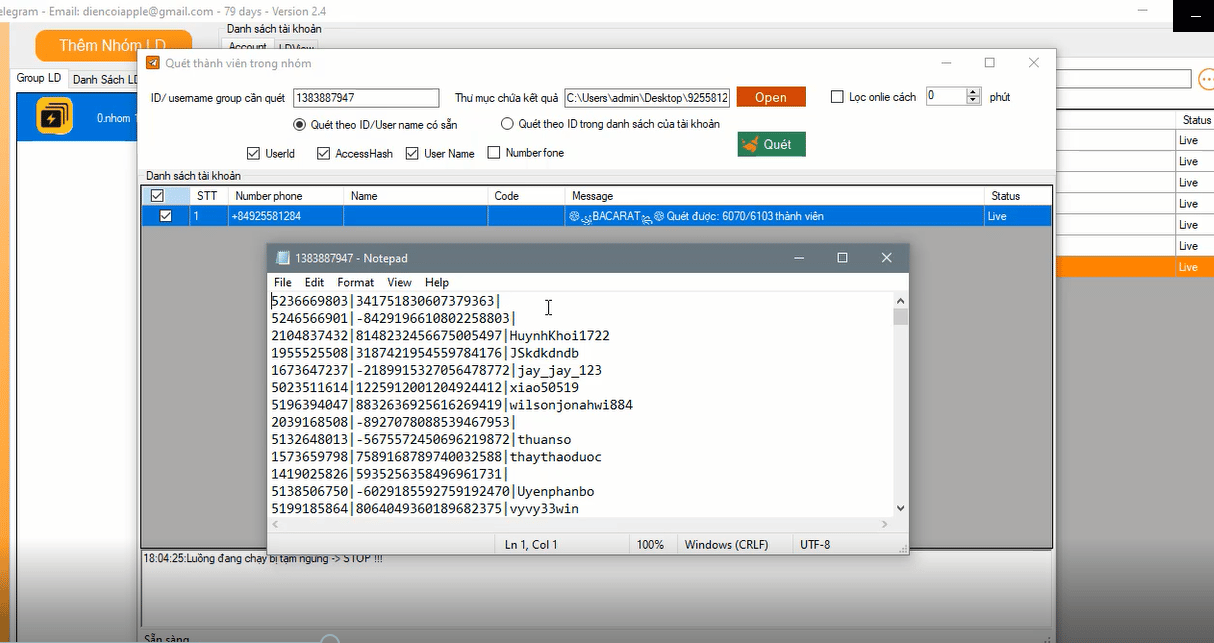The width and height of the screenshot is (1214, 643).
Task: Click the line ending with vyvy33win
Action: click(x=425, y=509)
